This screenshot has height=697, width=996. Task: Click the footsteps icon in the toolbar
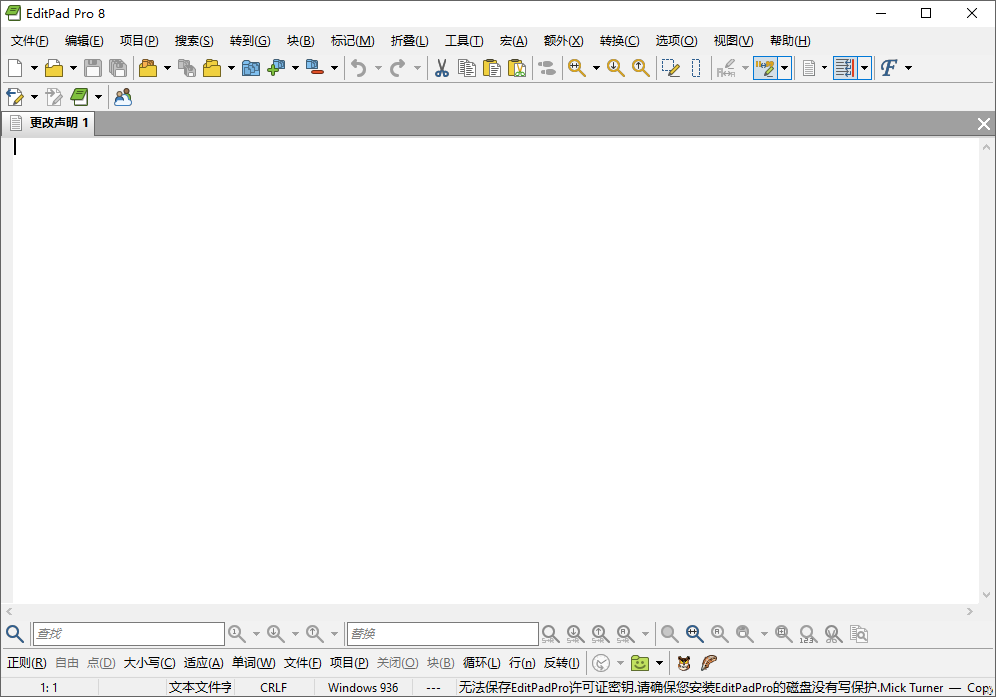[546, 68]
